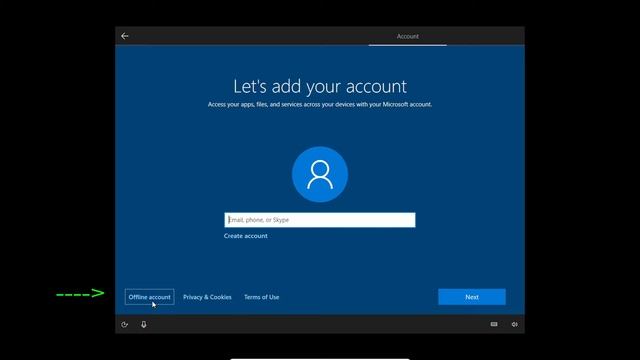Toggle the Cortana microphone icon
Viewport: 640px width, 360px height.
[x=144, y=324]
